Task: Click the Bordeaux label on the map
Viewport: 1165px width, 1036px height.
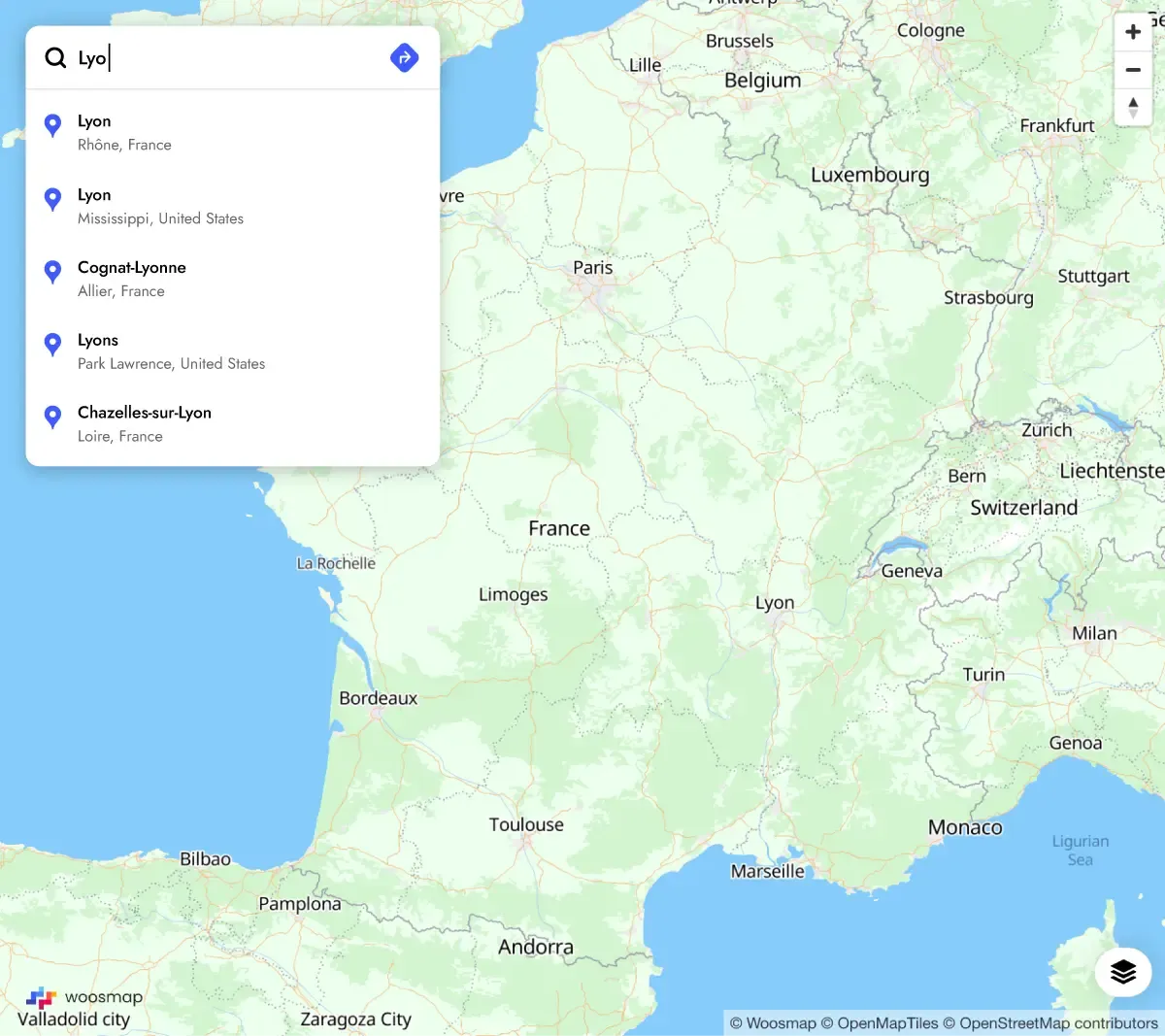Action: (x=379, y=698)
